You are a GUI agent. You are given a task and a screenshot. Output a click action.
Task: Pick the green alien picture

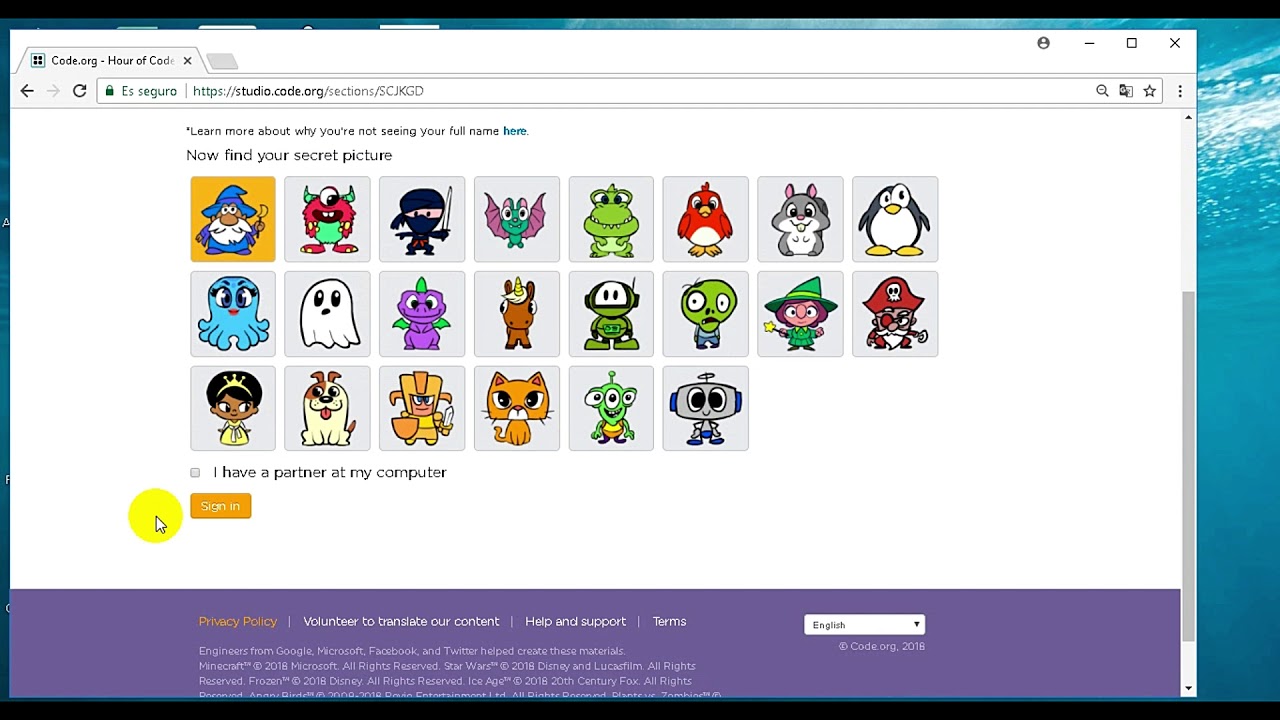(611, 408)
